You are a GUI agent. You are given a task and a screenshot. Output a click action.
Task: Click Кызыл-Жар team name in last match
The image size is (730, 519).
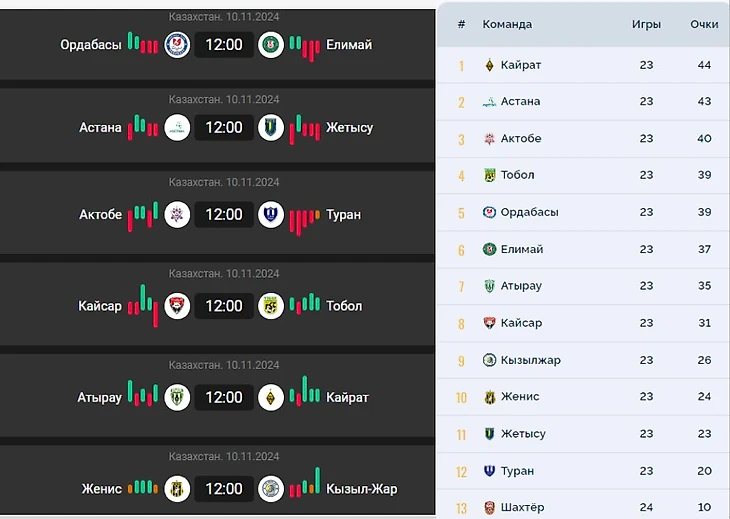point(361,489)
